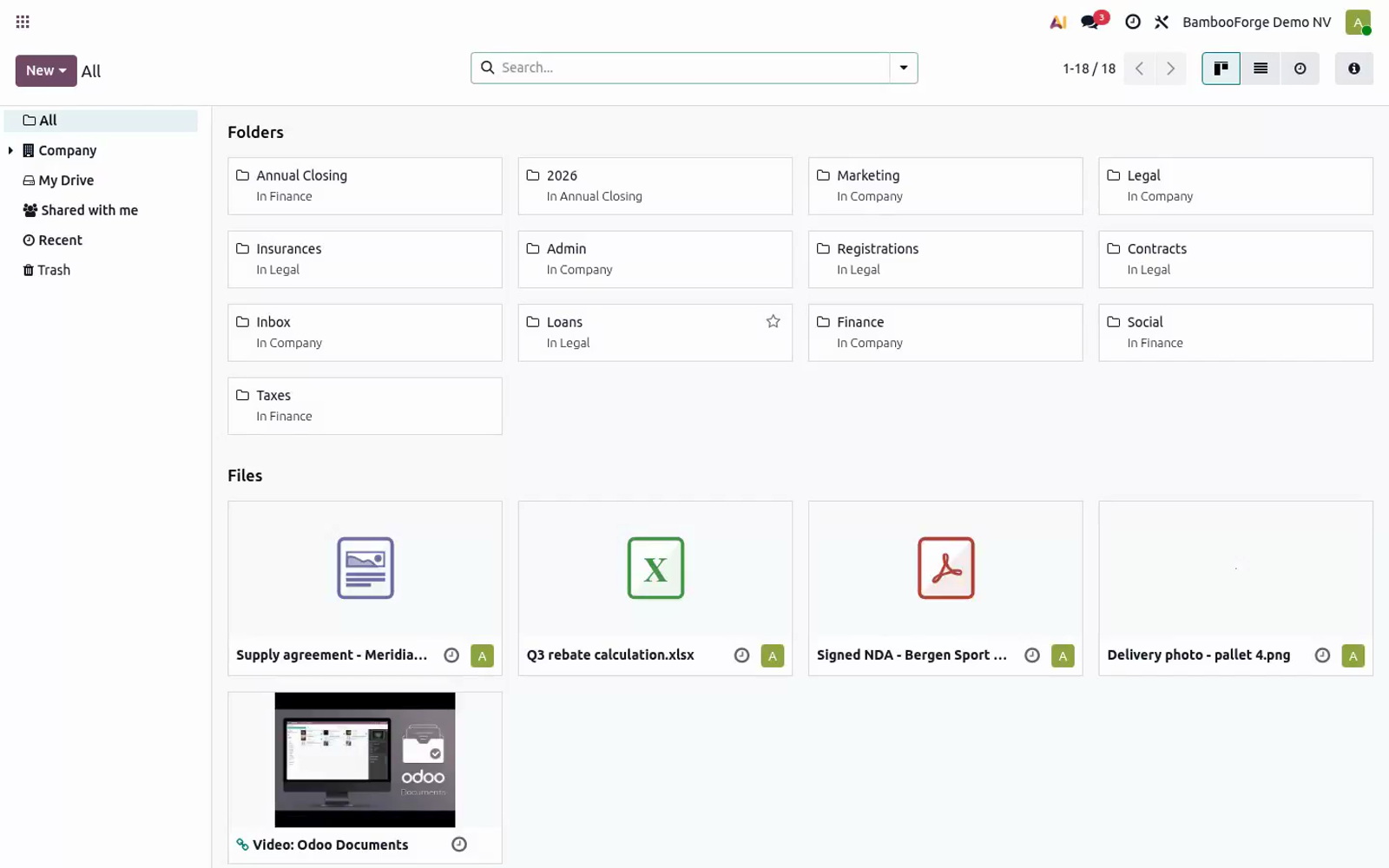Go to next page of documents
Viewport: 1389px width, 868px height.
tap(1170, 69)
